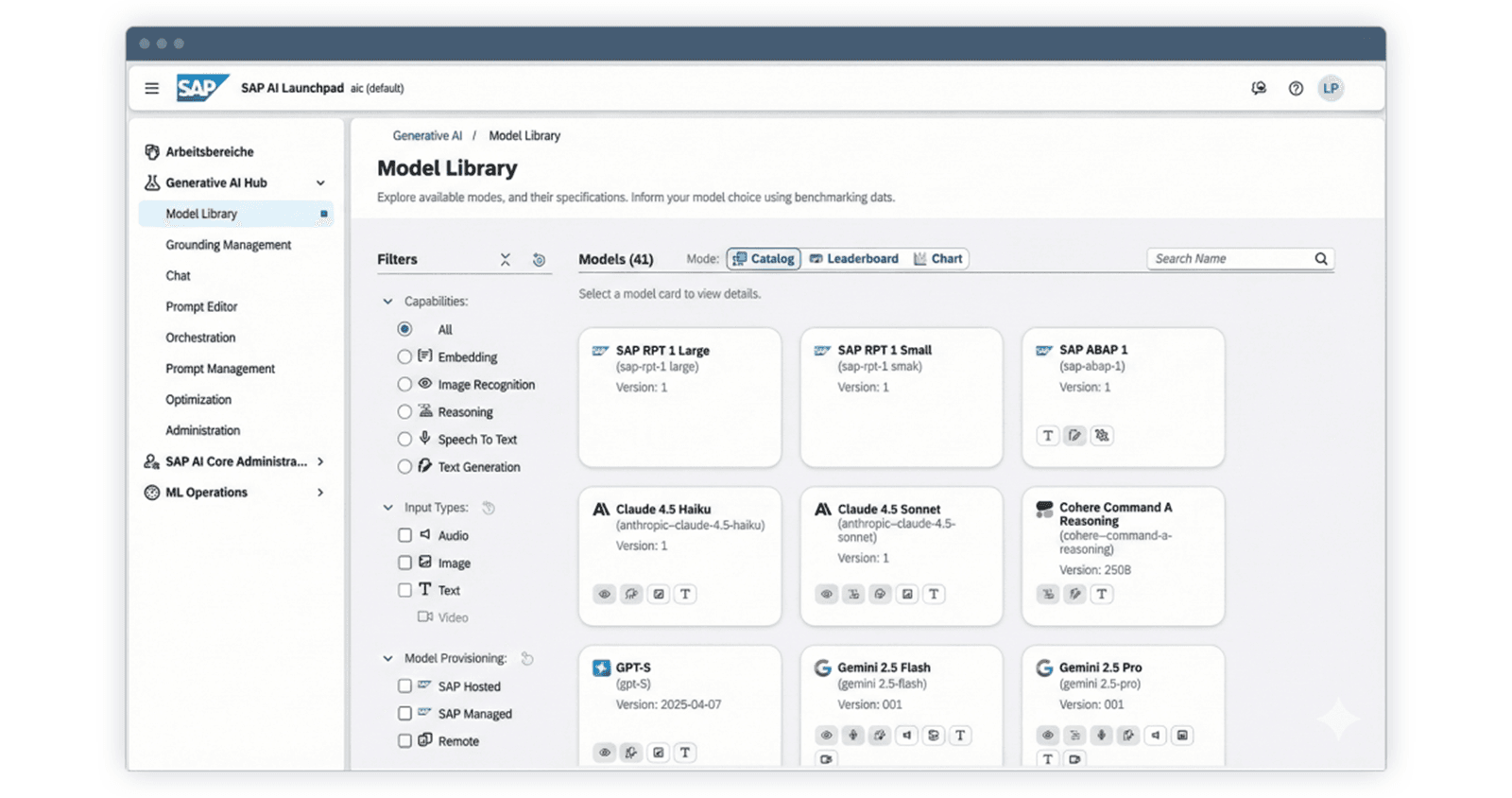Click the T text icon on Cohere Command A Reasoning
Screen dimensions: 1512x798
1102,594
